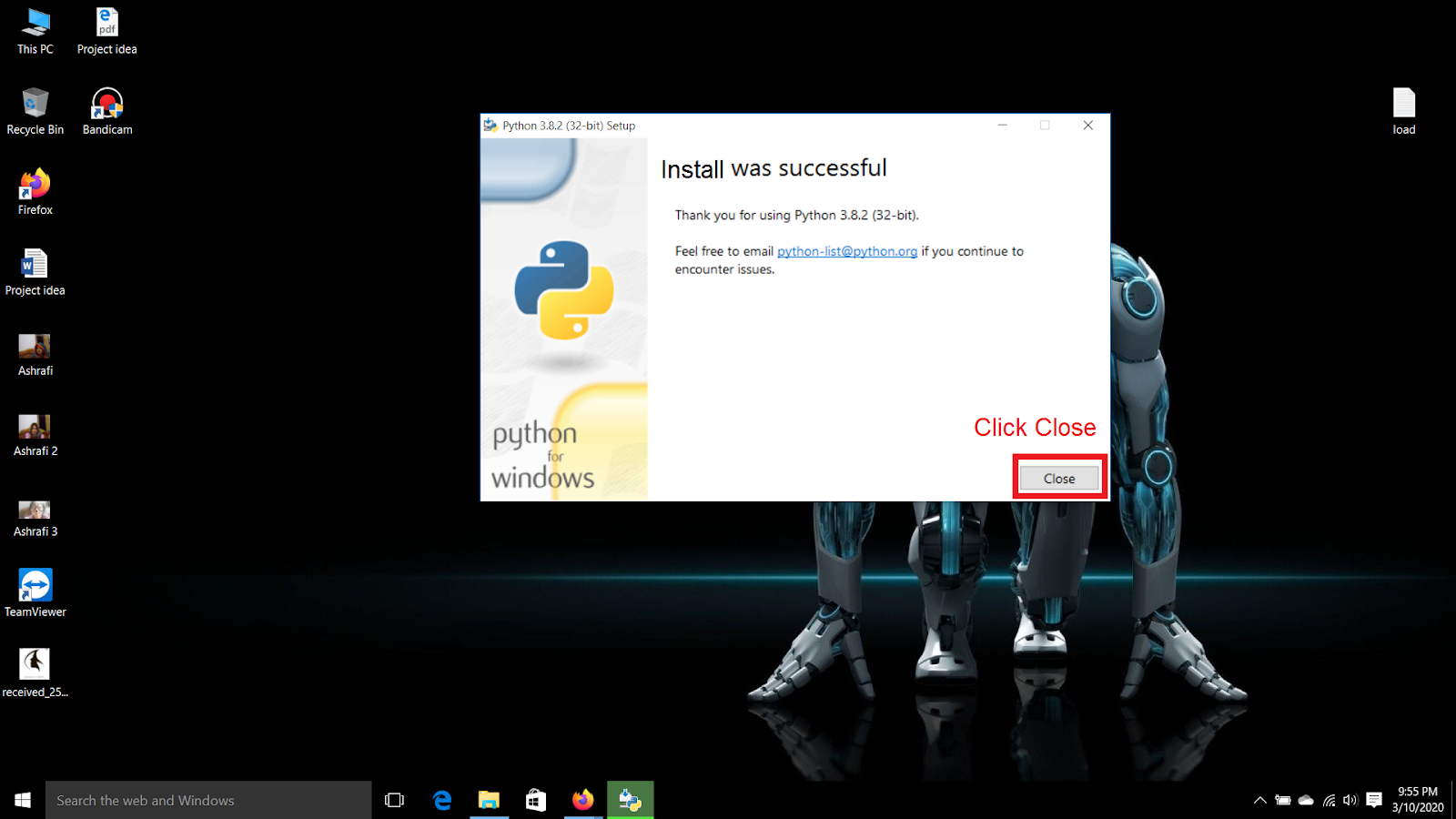This screenshot has width=1456, height=819.
Task: Select the TeamViewer desktop shortcut
Action: pos(35,592)
